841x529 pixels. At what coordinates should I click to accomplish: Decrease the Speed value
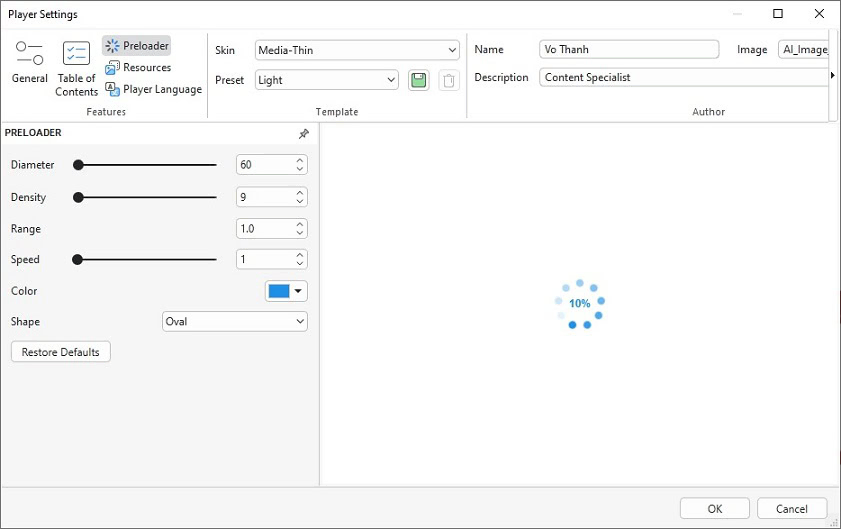click(300, 264)
